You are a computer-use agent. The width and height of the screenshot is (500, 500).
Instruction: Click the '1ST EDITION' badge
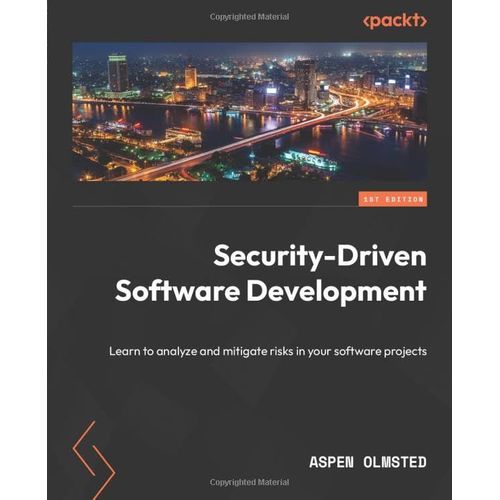(x=393, y=199)
